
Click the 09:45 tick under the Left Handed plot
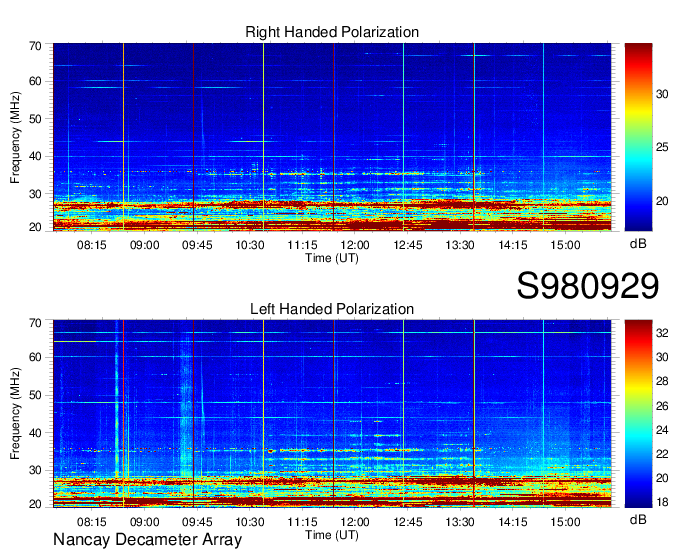197,522
